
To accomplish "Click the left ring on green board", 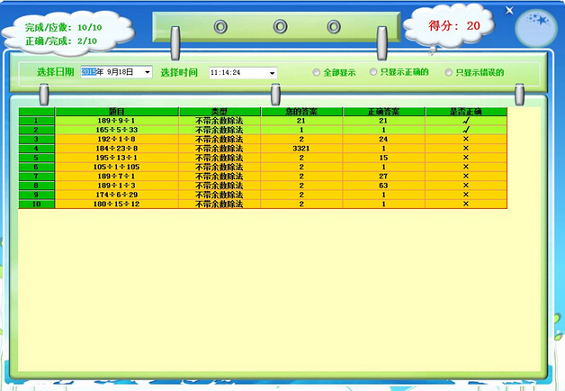I will coord(221,27).
